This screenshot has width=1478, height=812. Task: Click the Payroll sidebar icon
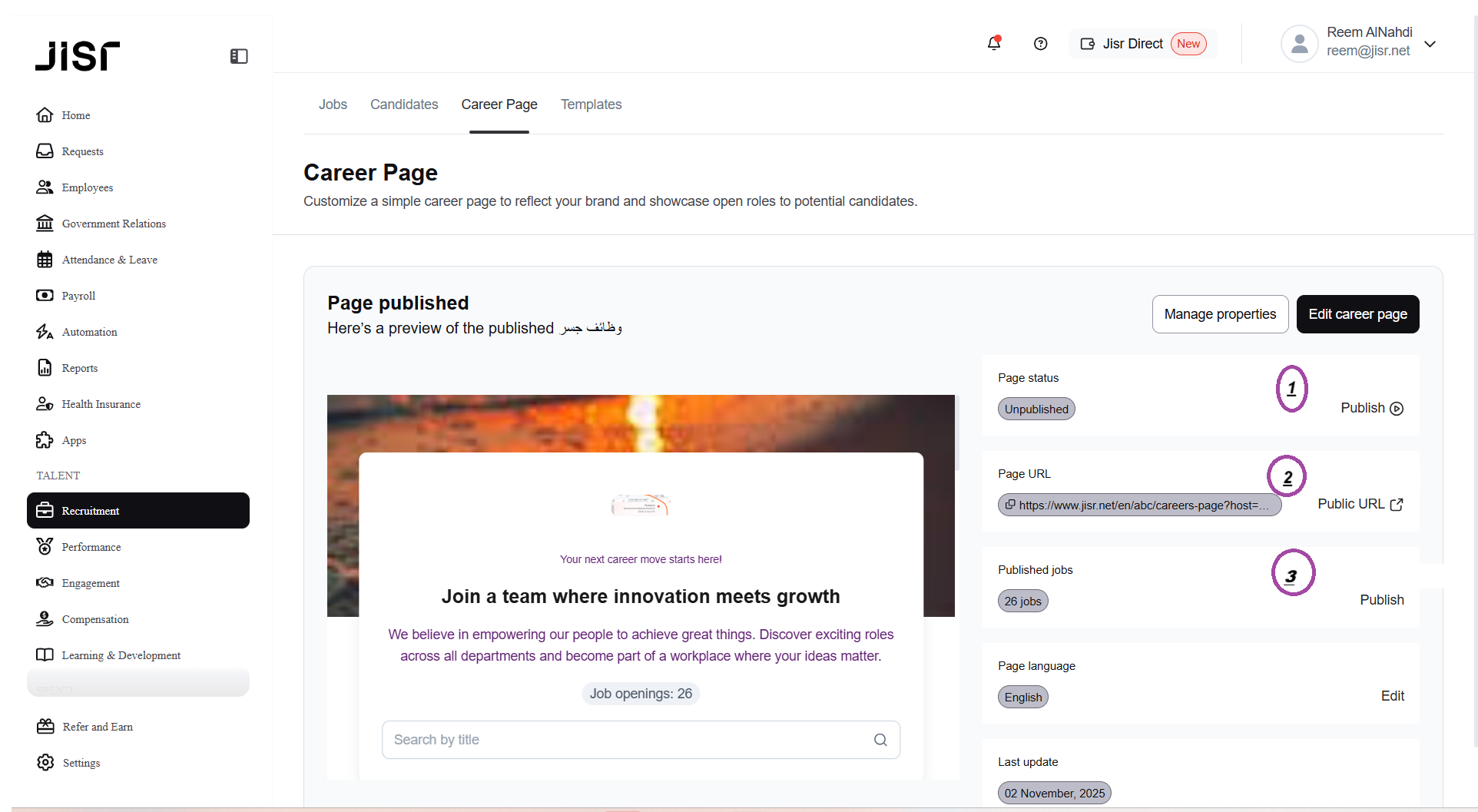tap(45, 296)
